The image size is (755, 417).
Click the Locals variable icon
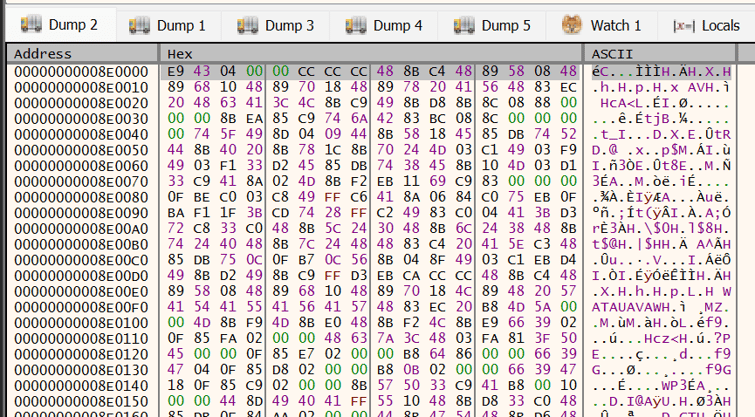pos(684,26)
